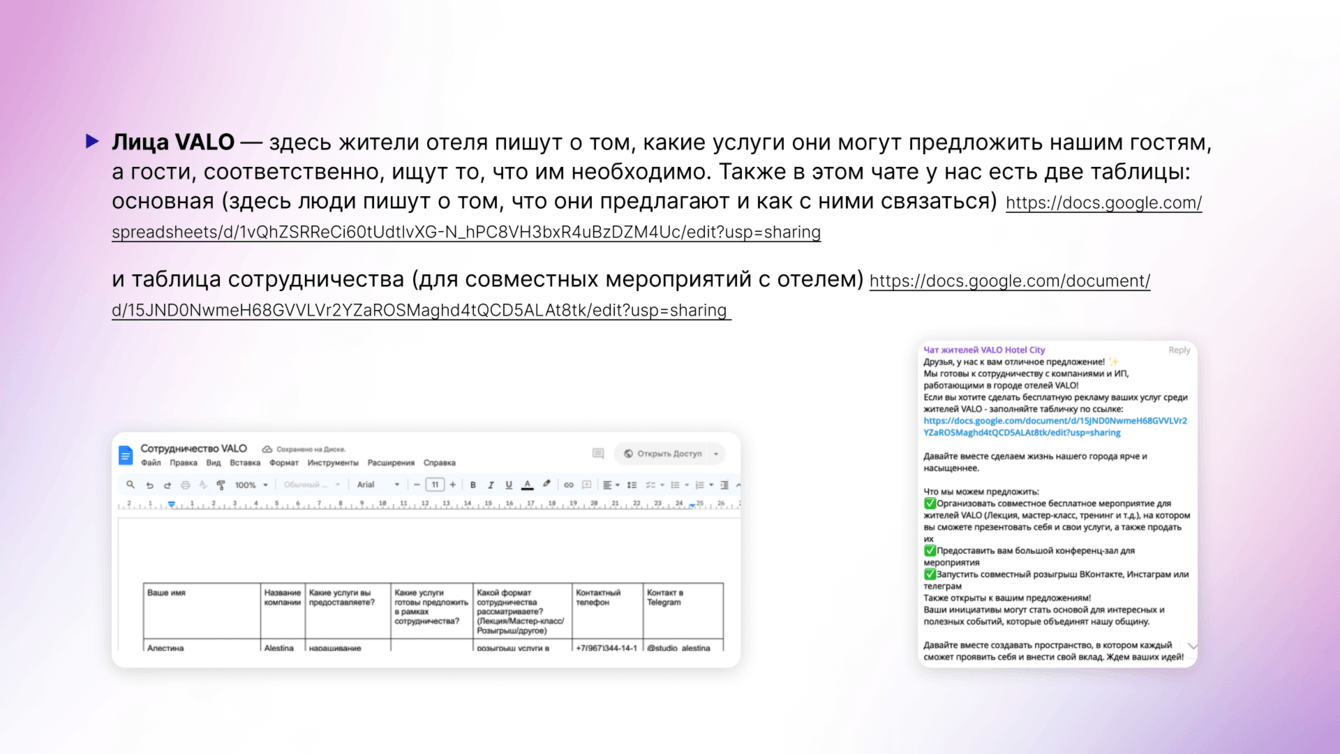Open the checklist dropdown
The height and width of the screenshot is (754, 1340).
[x=653, y=485]
